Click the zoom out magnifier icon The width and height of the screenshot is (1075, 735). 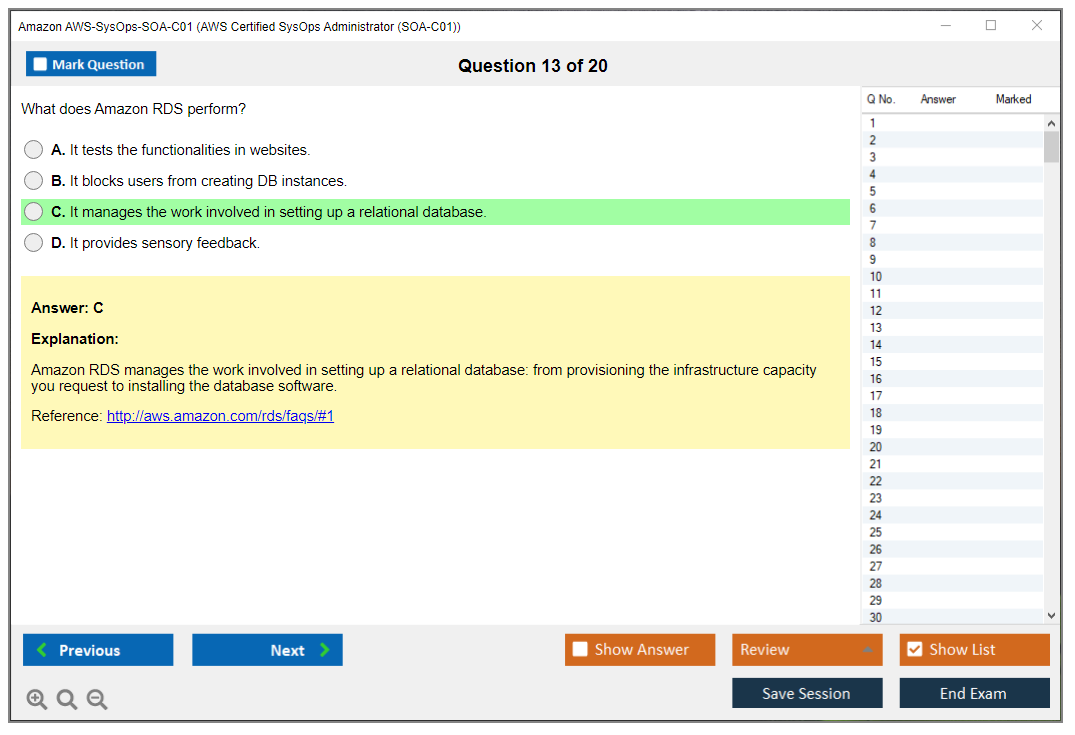tap(97, 700)
